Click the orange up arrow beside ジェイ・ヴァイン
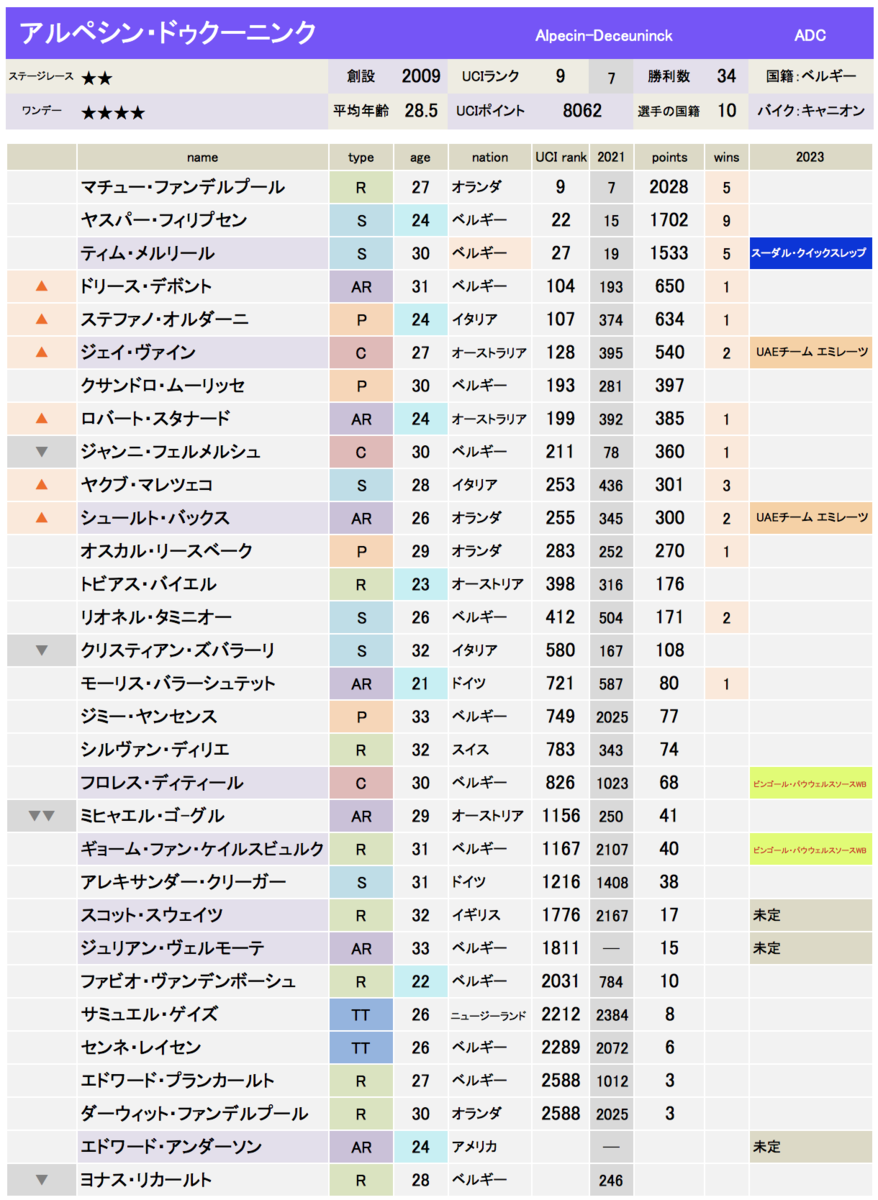878x1200 pixels. pyautogui.click(x=41, y=352)
